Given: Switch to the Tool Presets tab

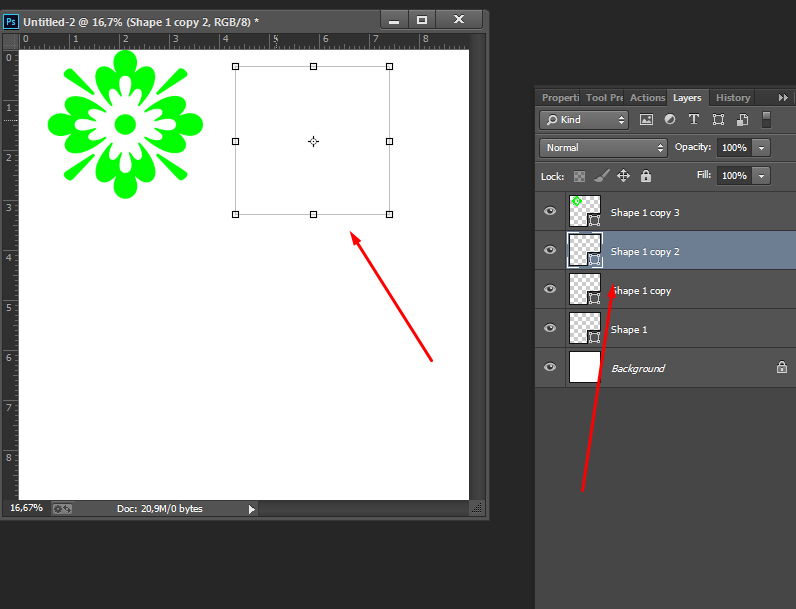Looking at the screenshot, I should coord(604,97).
